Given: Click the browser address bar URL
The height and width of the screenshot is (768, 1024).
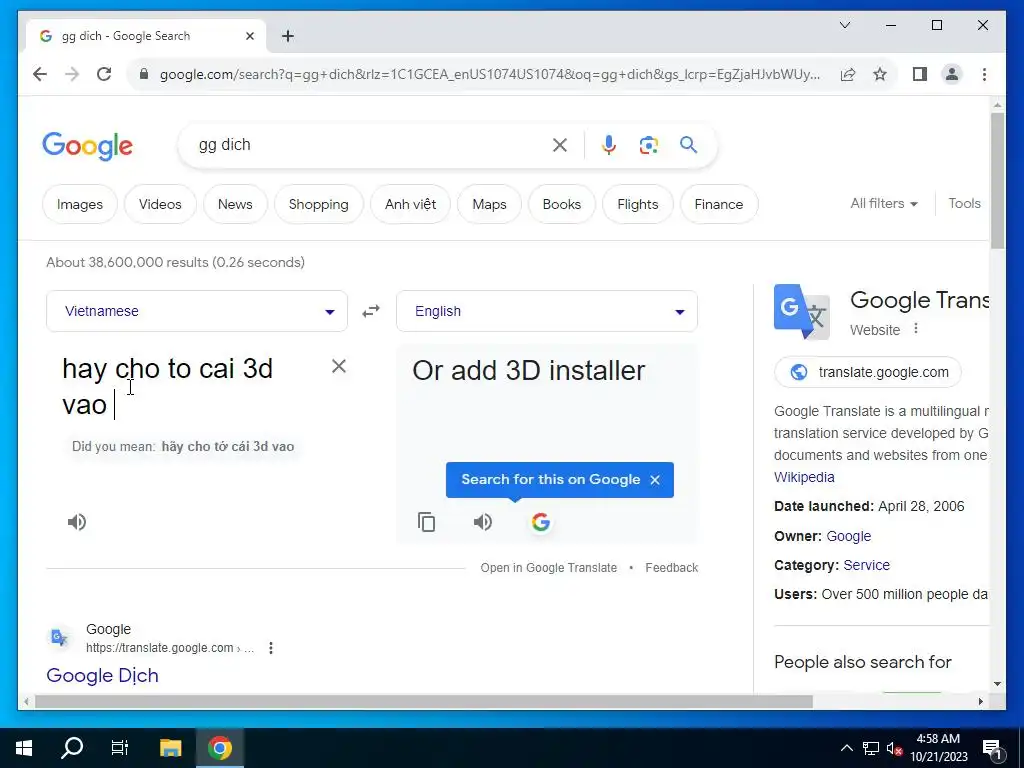Looking at the screenshot, I should tap(490, 74).
